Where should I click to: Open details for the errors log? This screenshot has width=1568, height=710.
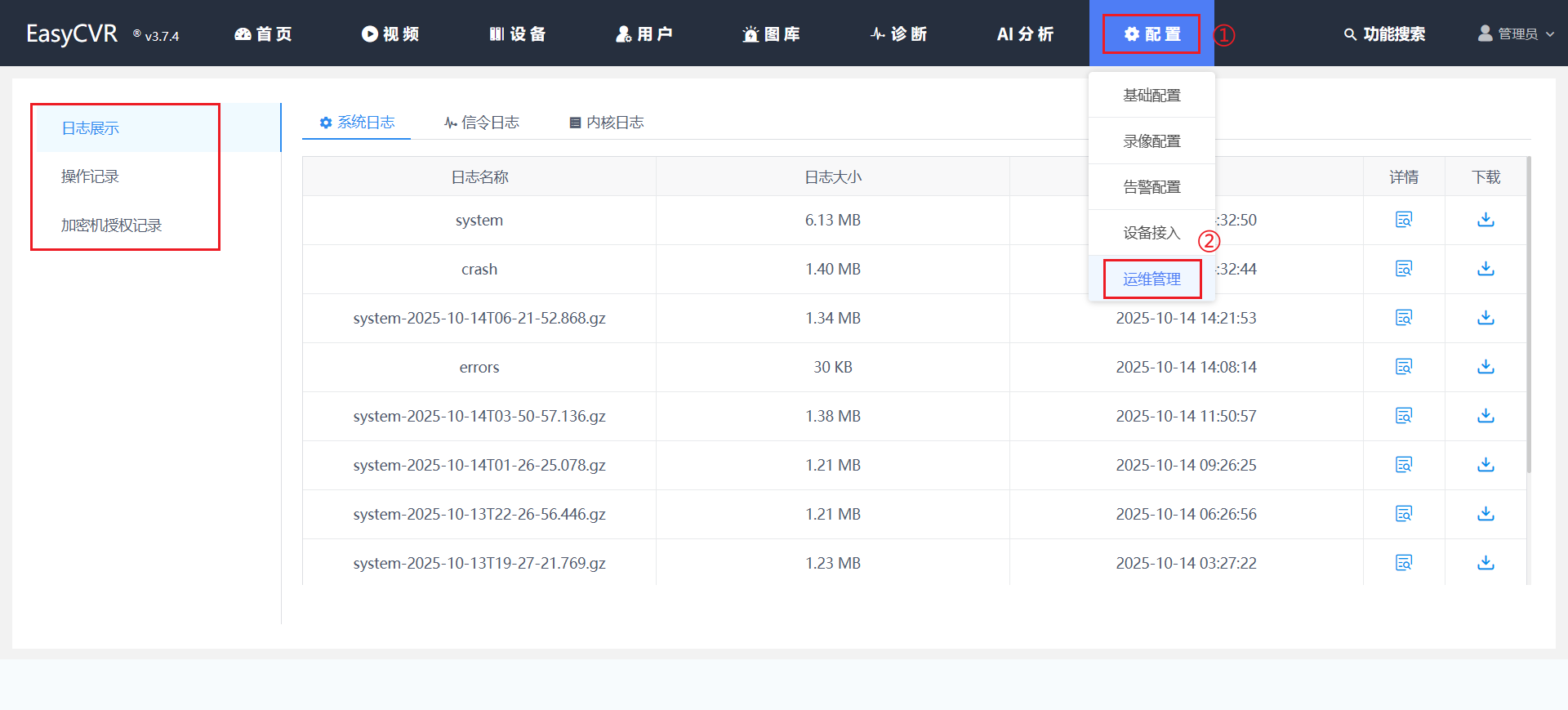(x=1403, y=367)
